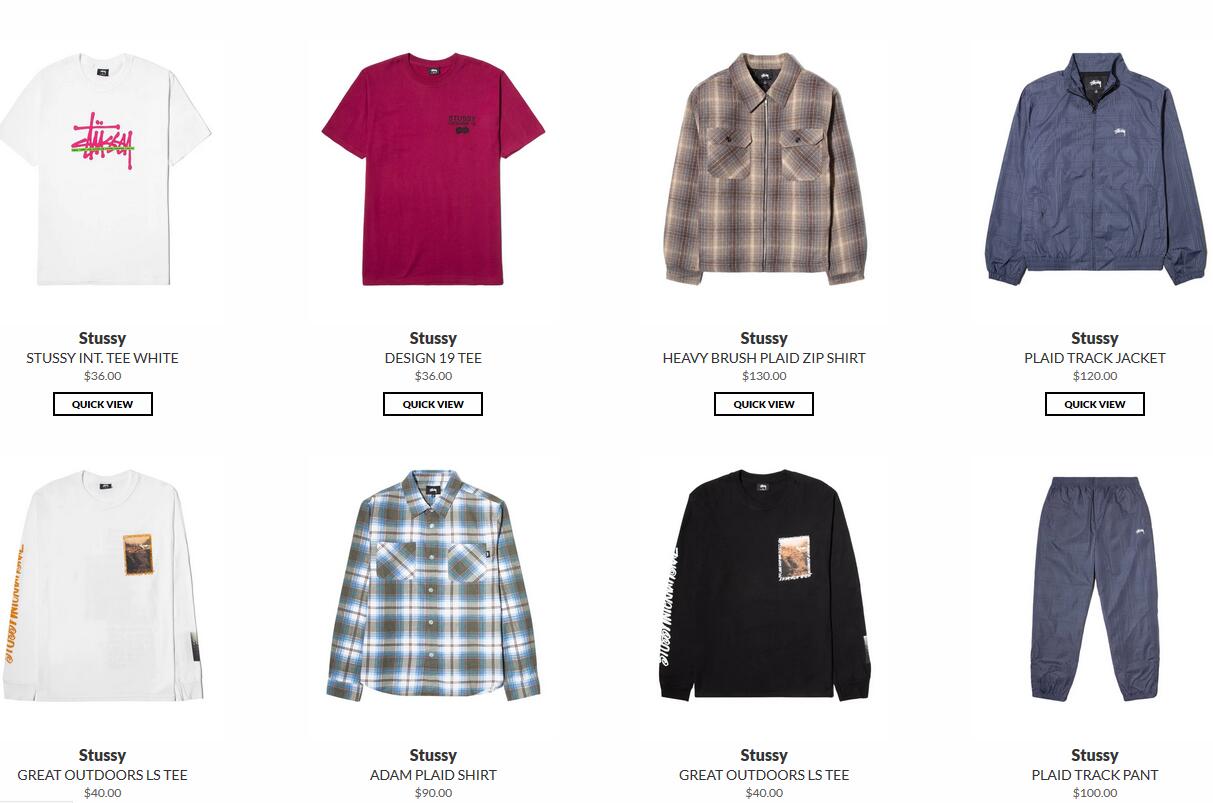Viewport: 1213px width, 803px height.
Task: Follow the DESIGN 19 TEE product link
Action: (433, 358)
